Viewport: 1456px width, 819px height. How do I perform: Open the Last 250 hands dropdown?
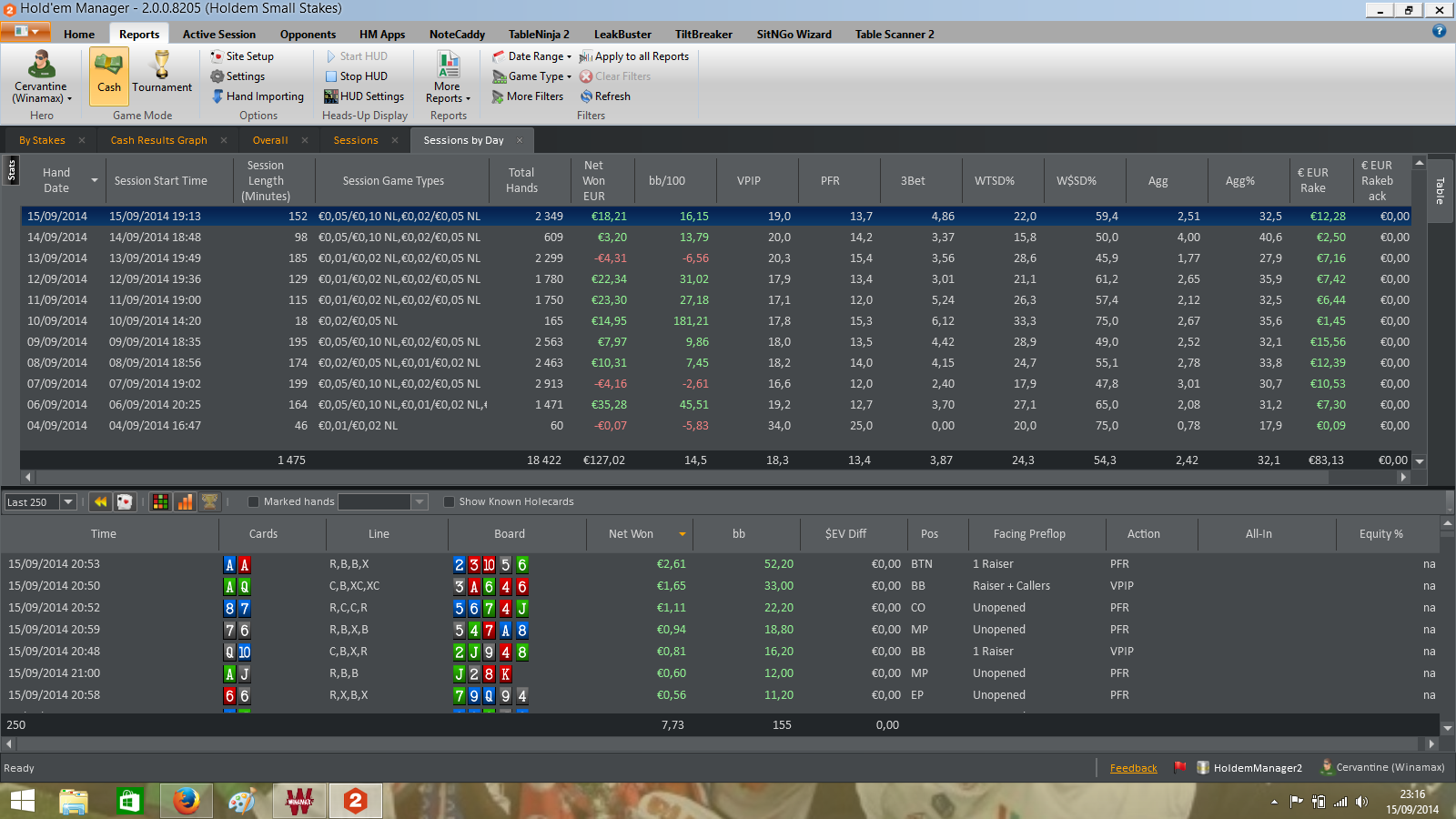click(x=68, y=501)
